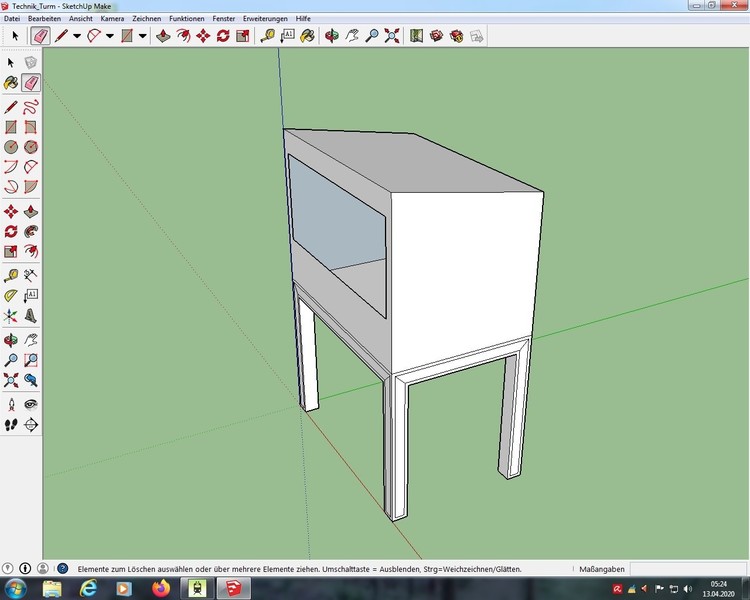750x600 pixels.
Task: Open File Explorer from taskbar
Action: pos(52,589)
